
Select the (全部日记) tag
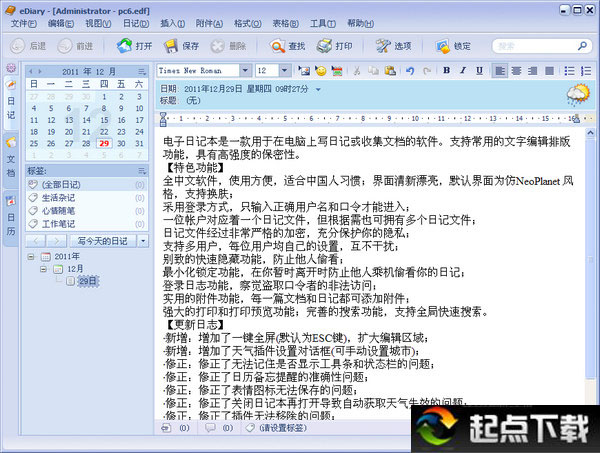point(87,185)
